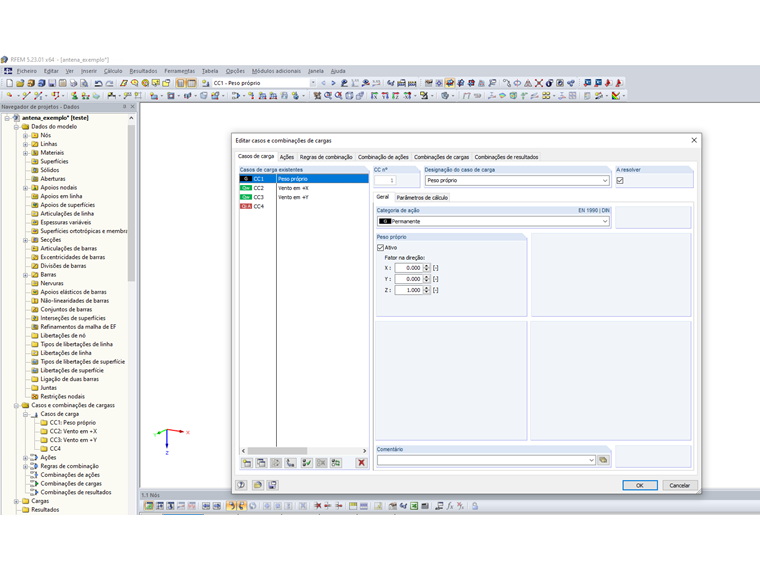Click the red X delete icon in toolbar
Image resolution: width=760 pixels, height=570 pixels.
(538, 83)
